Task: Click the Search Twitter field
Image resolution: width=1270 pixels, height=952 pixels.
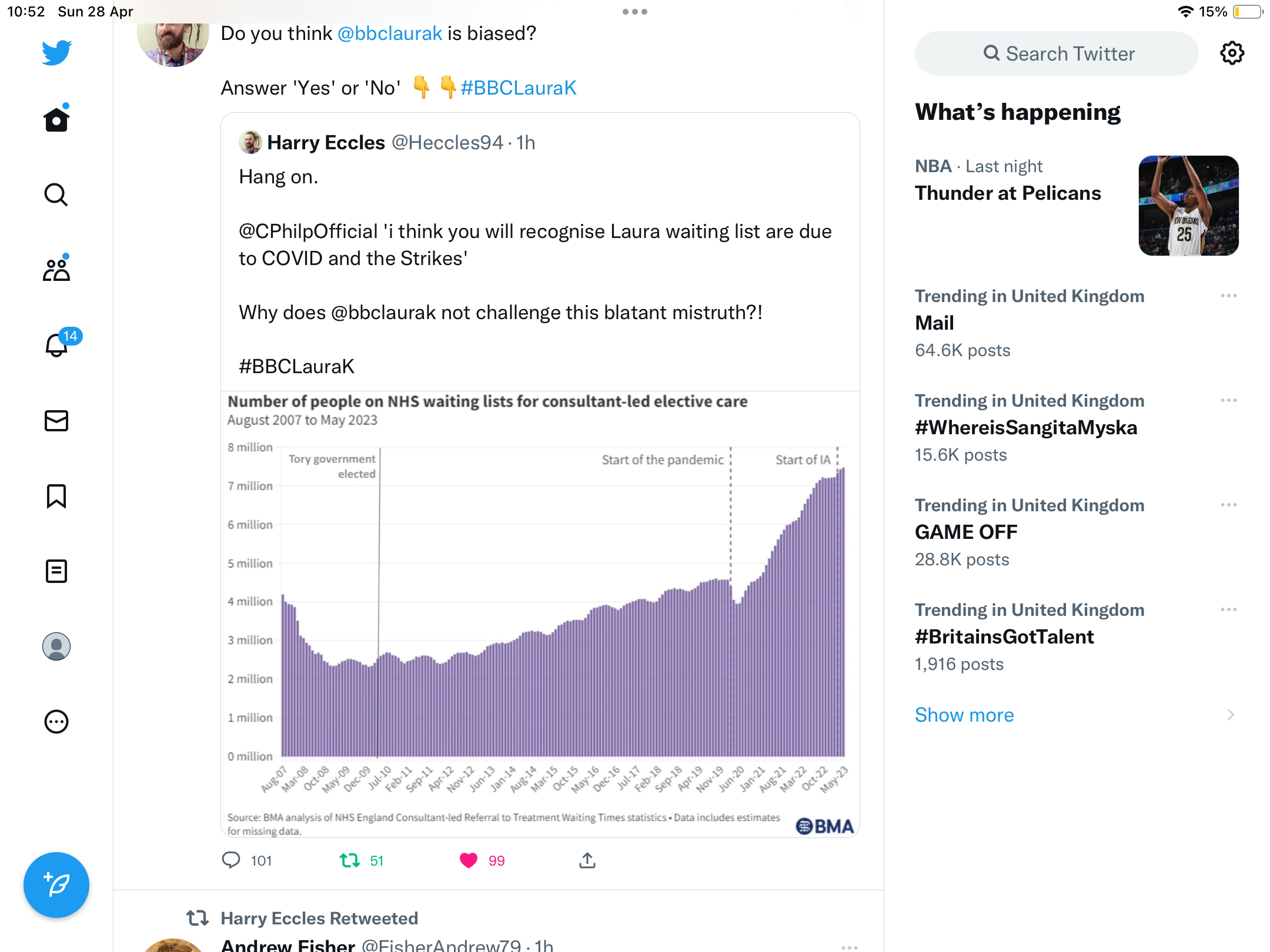Action: 1057,53
